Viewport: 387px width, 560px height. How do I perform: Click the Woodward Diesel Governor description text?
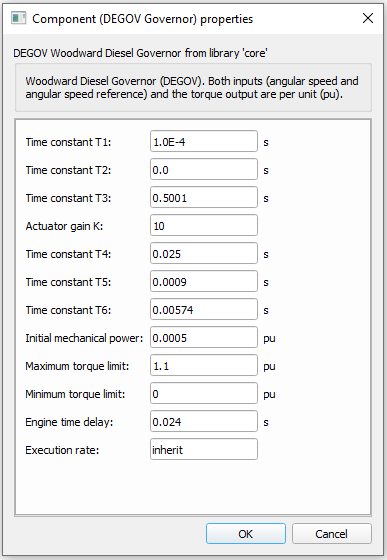(192, 88)
